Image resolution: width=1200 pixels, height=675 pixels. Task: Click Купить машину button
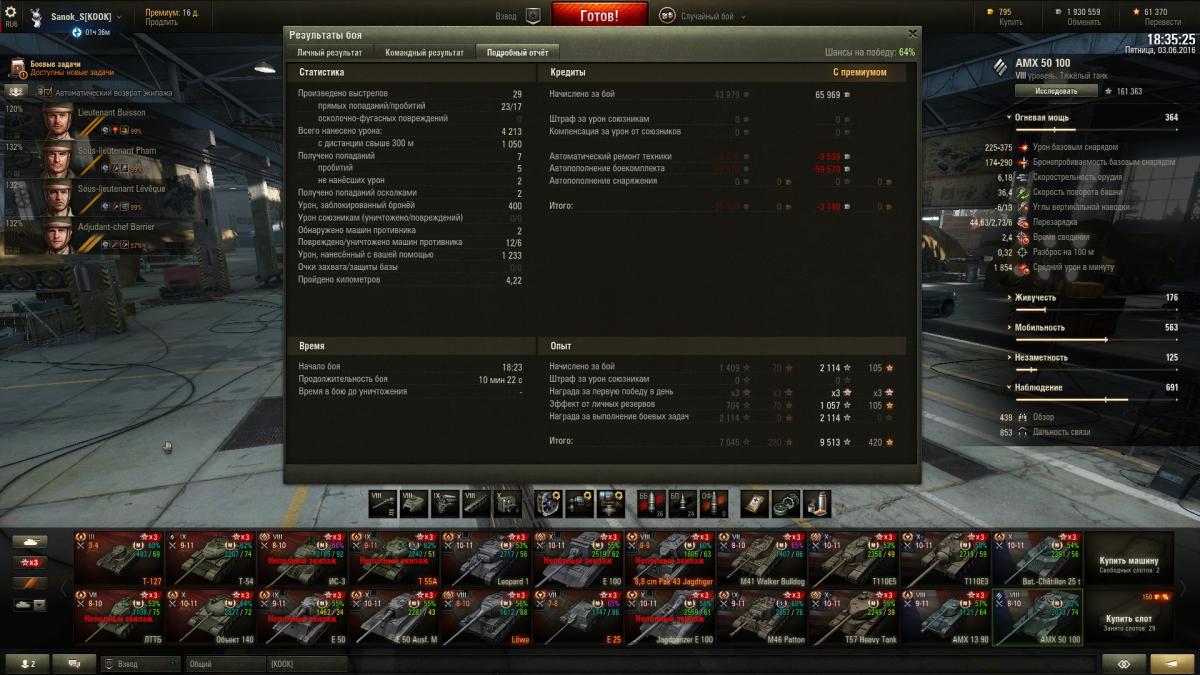pos(1130,559)
